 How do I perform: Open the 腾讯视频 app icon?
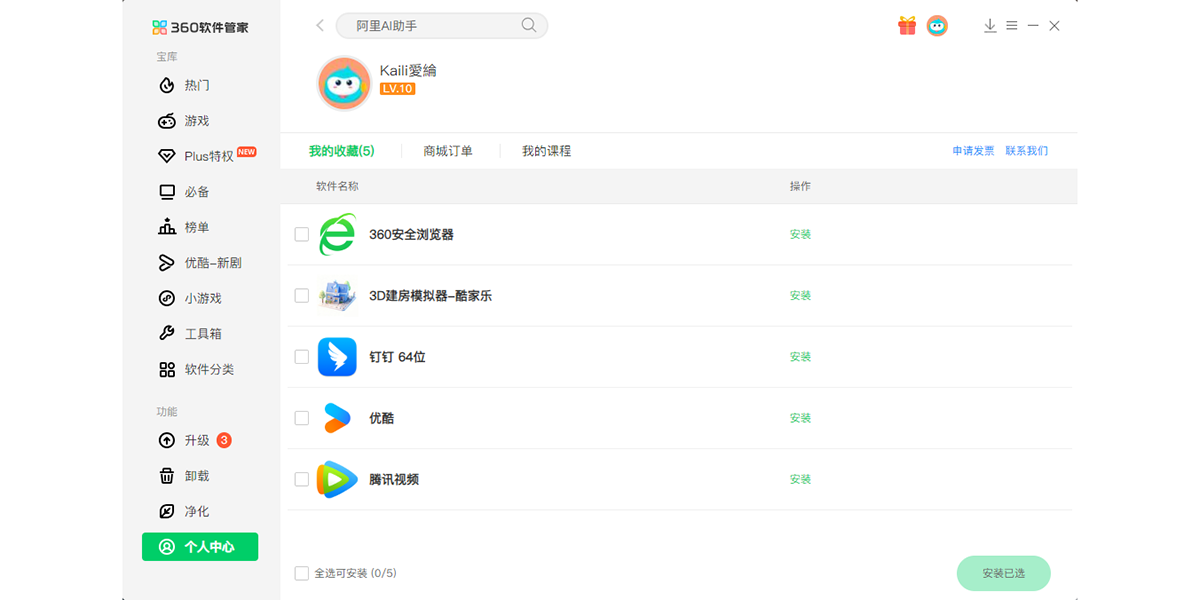[x=337, y=479]
